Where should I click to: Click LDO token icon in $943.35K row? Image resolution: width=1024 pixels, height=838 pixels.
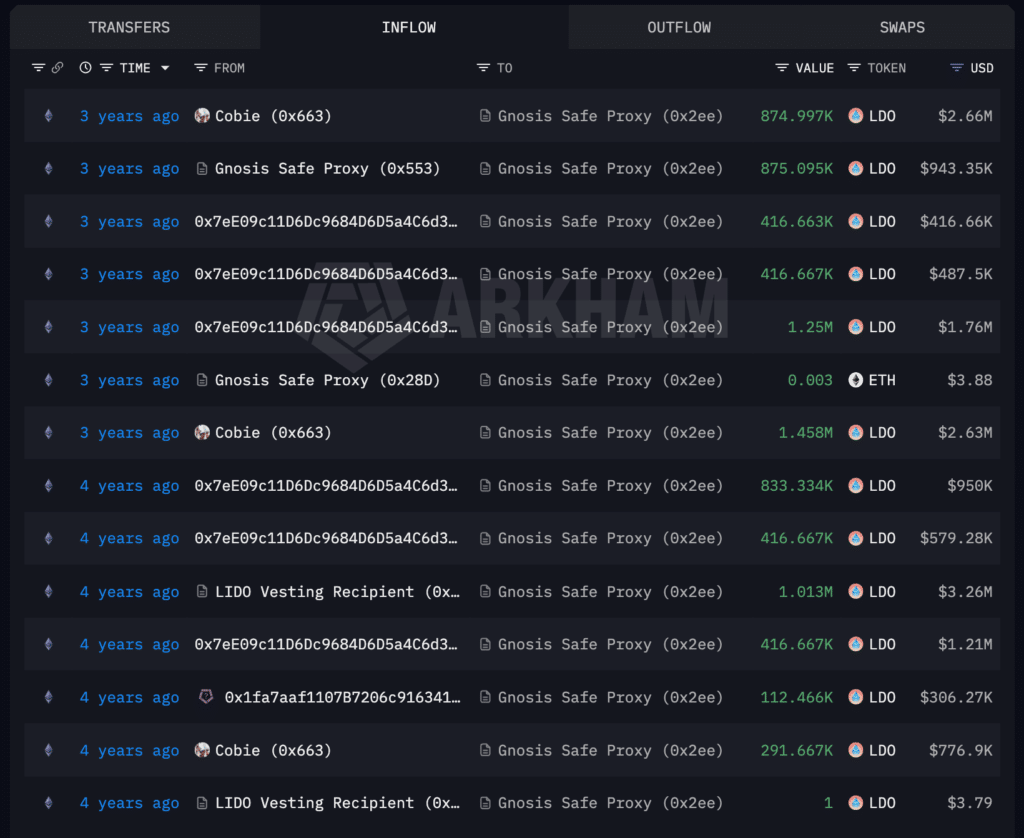coord(856,169)
